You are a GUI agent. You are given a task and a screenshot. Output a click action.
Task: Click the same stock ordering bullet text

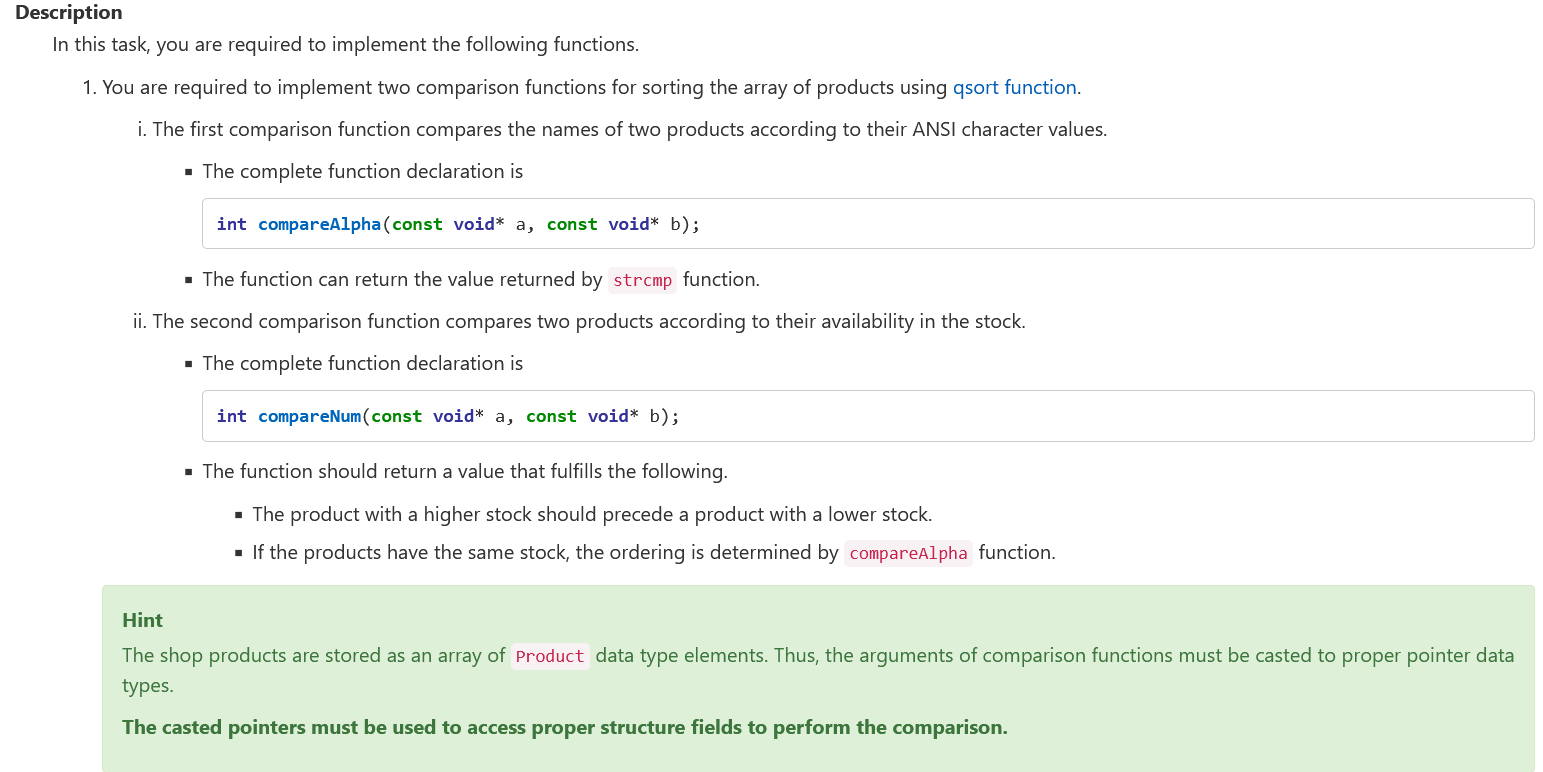click(x=544, y=553)
